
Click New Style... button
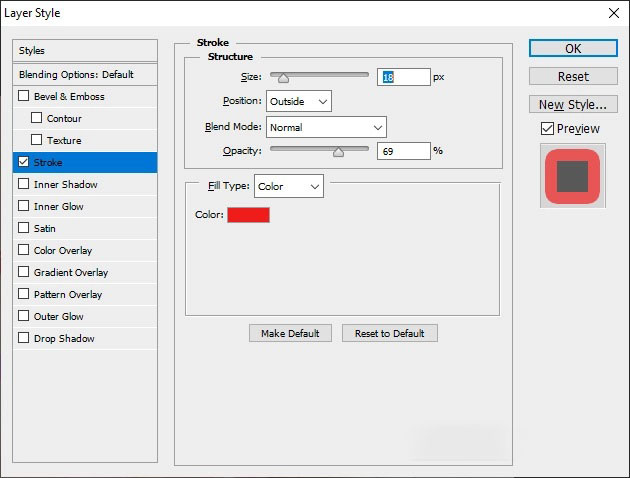[573, 105]
